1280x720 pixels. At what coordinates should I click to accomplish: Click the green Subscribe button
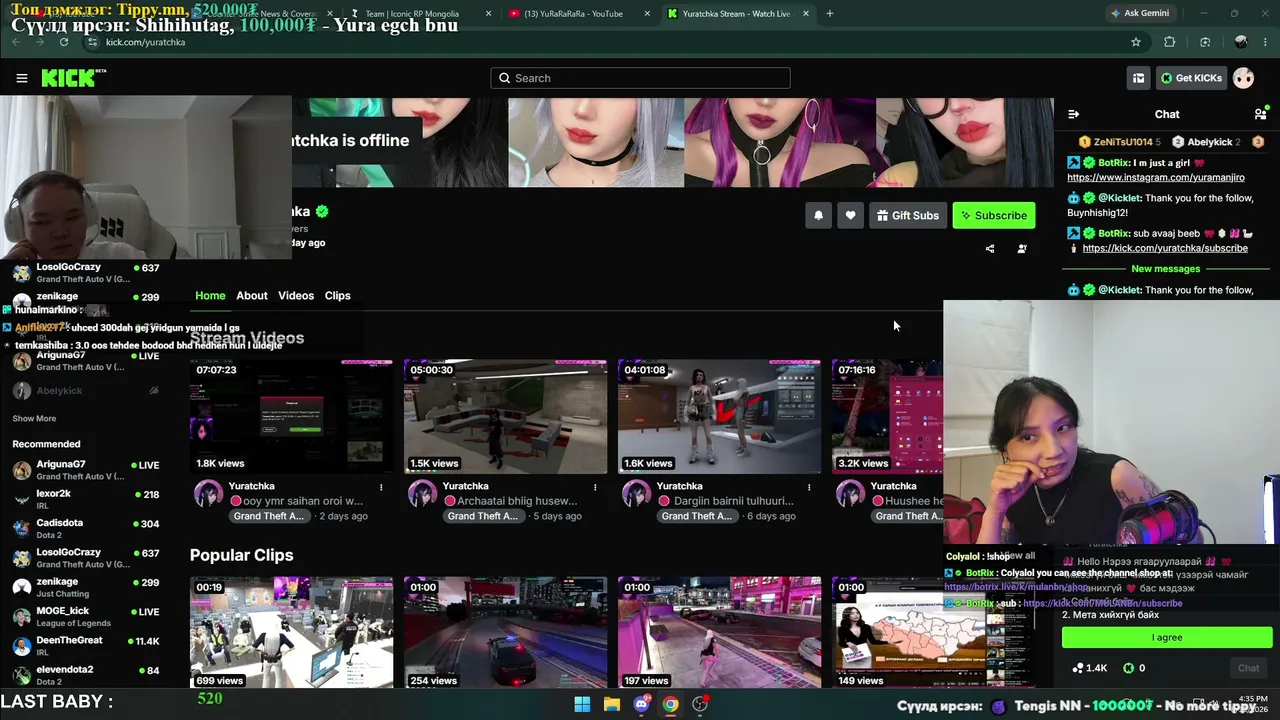(x=994, y=215)
